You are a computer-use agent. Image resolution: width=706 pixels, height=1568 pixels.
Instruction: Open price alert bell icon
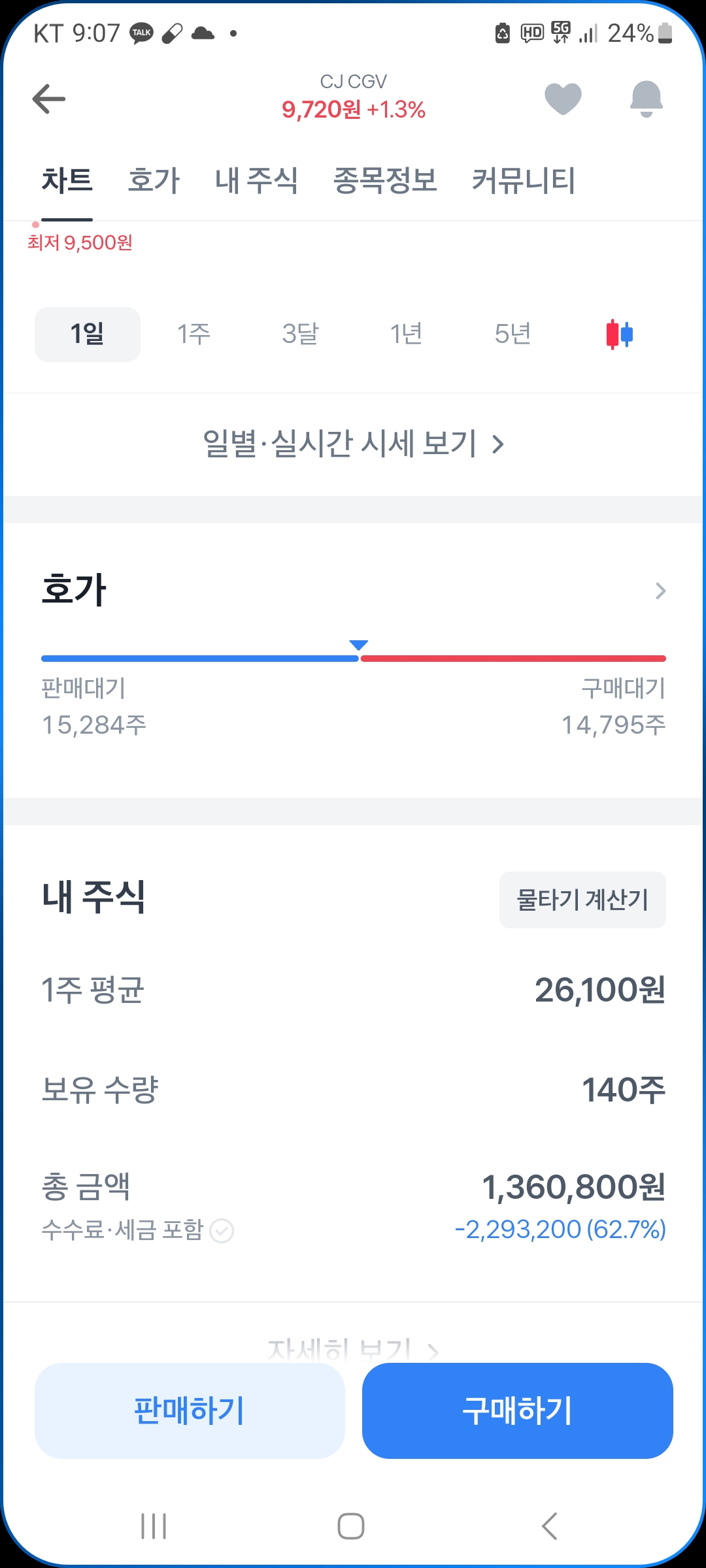646,99
